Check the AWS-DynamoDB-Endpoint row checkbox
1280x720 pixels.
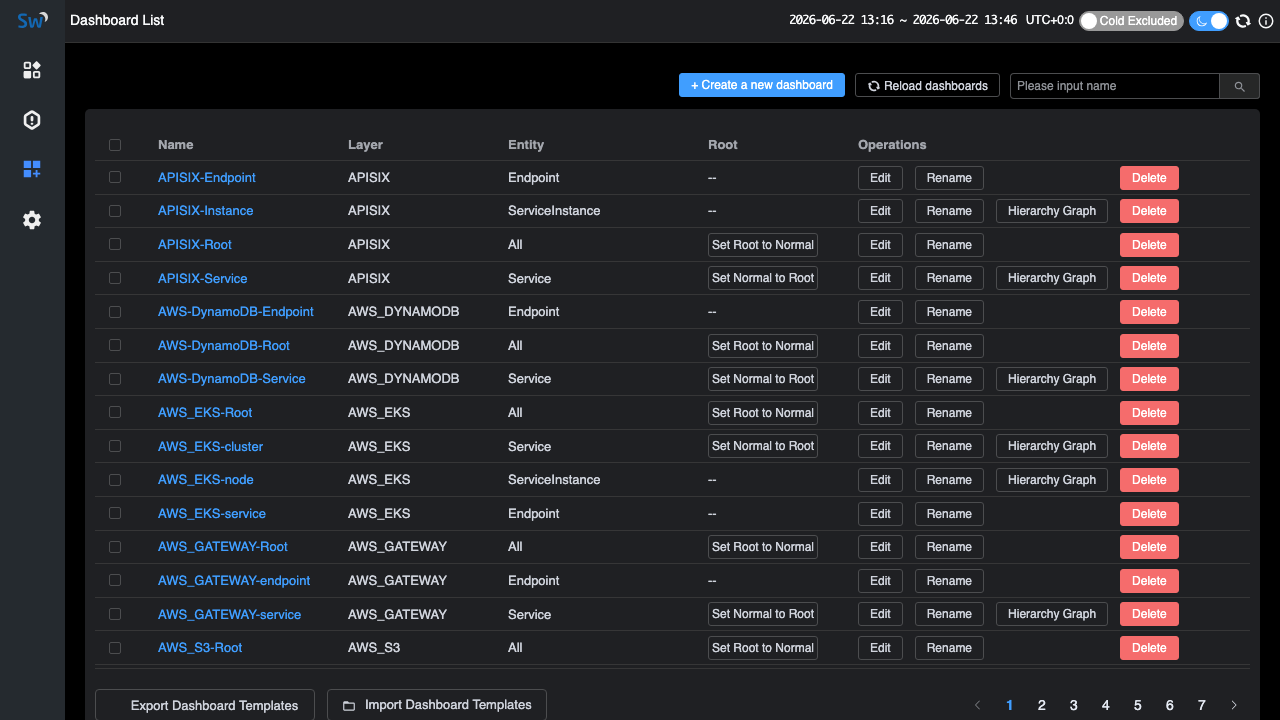(x=115, y=312)
